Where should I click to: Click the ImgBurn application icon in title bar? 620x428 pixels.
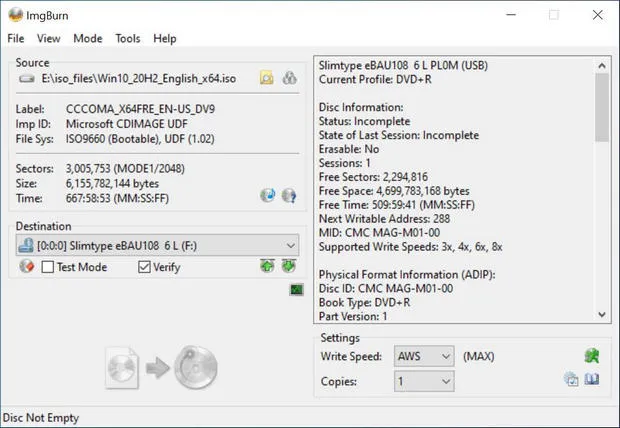16,15
